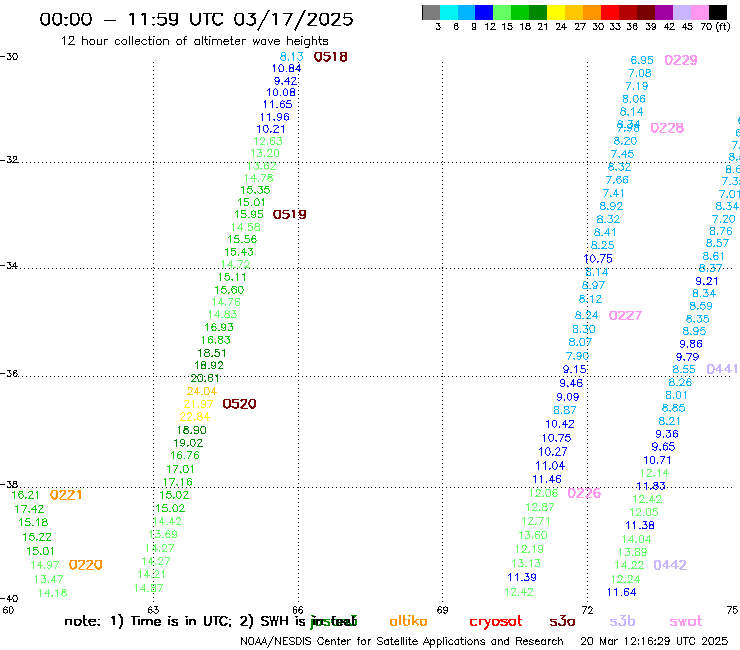Click the wave height value 17.42
740x650 pixels.
pos(29,509)
